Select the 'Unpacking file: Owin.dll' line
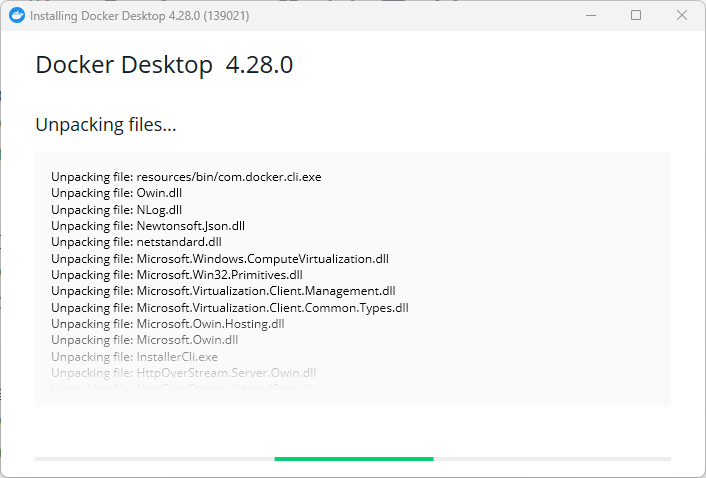 coord(116,193)
